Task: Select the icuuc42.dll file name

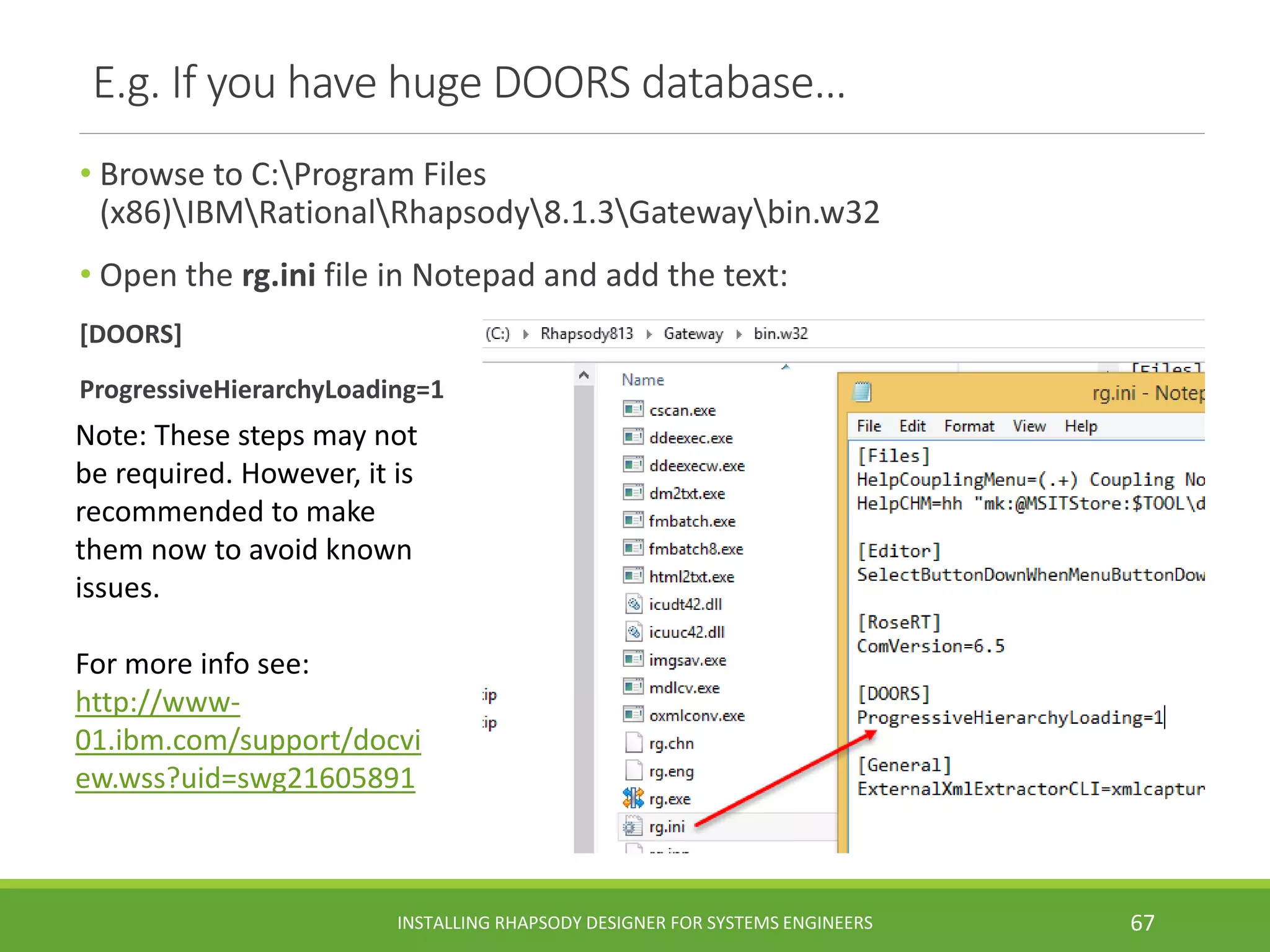Action: 686,632
